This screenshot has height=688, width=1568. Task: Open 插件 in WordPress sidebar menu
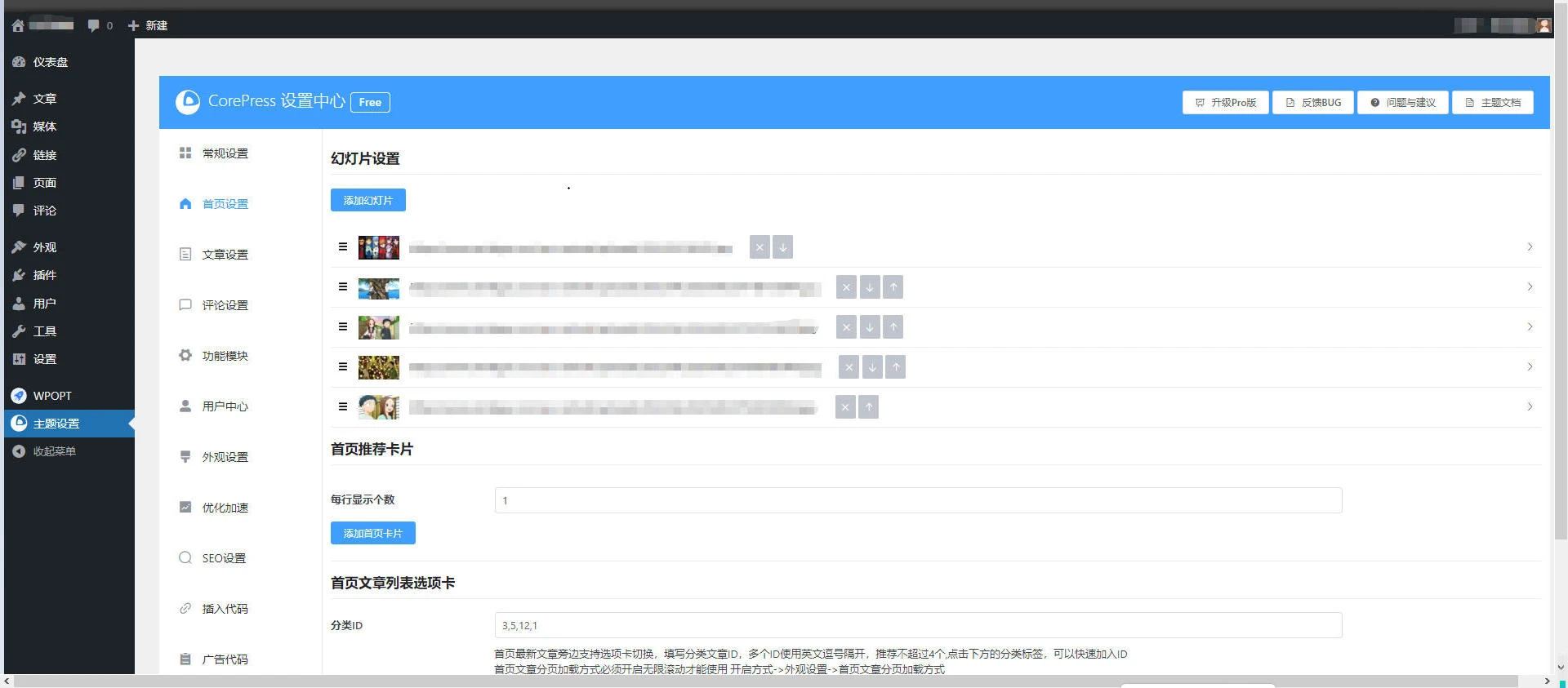(44, 275)
